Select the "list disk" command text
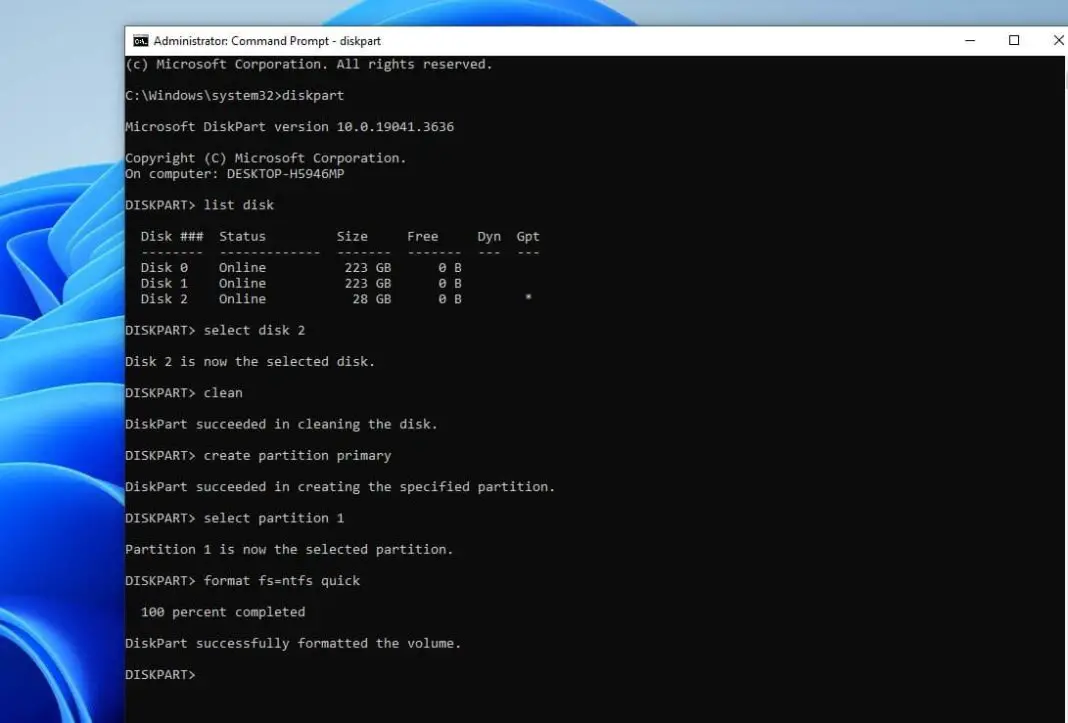Viewport: 1068px width, 723px height. pos(237,204)
